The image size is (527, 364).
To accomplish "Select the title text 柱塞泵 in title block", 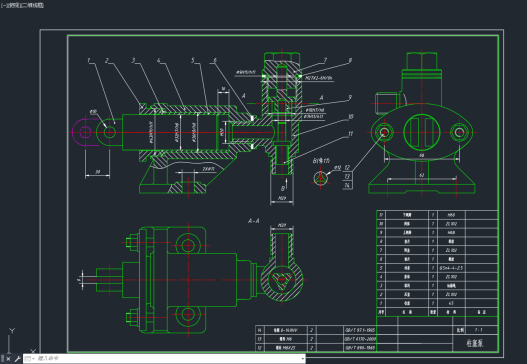I will coord(475,343).
